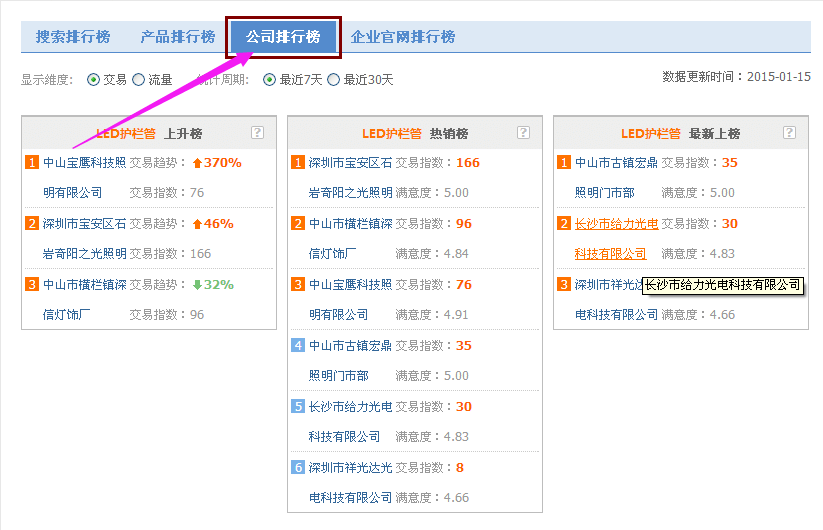The height and width of the screenshot is (530, 823).
Task: Open the 企业官网排行榜 tab
Action: click(x=403, y=37)
